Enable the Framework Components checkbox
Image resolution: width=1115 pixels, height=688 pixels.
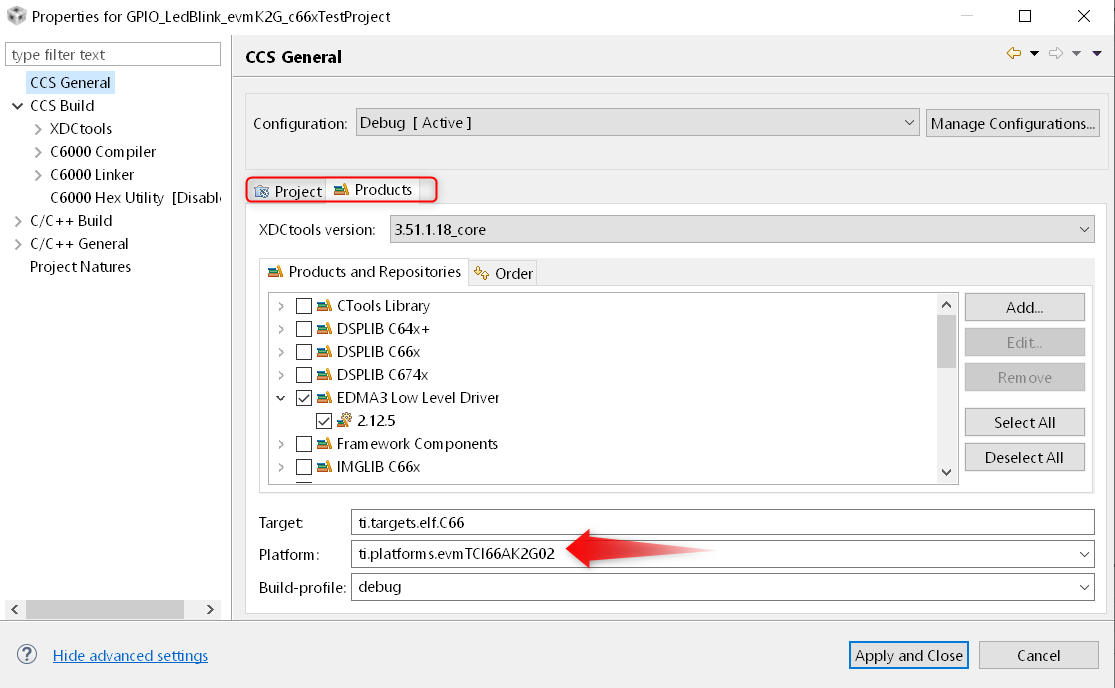pyautogui.click(x=304, y=444)
